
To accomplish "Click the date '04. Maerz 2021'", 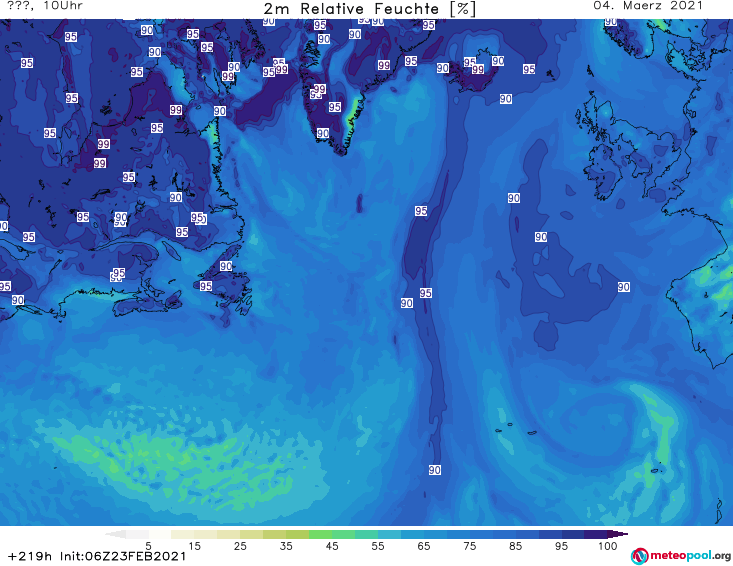I will click(648, 6).
